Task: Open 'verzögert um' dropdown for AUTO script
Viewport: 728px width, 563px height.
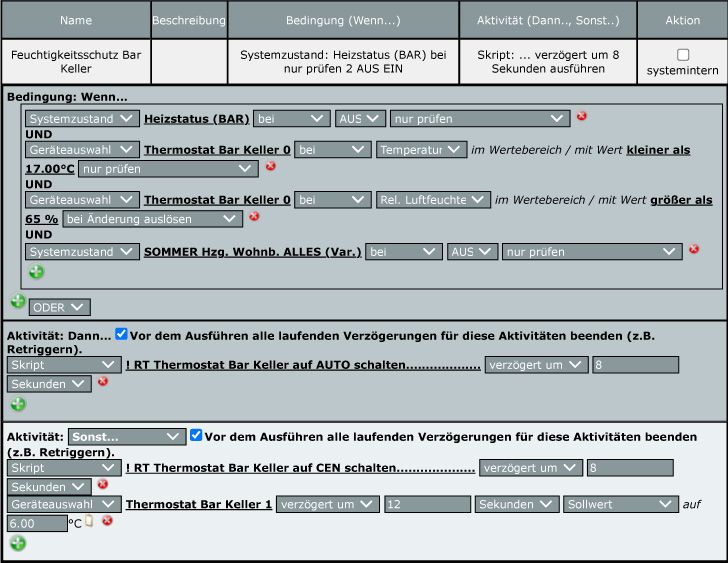Action: click(536, 365)
